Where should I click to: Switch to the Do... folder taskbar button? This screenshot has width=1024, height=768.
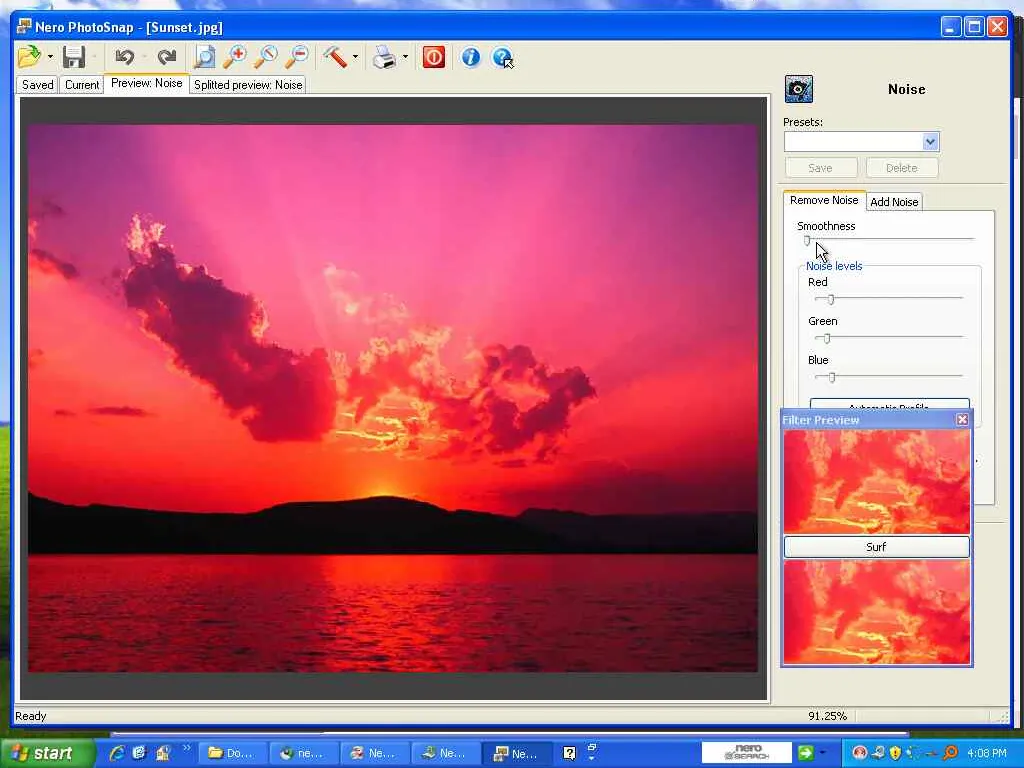coord(232,753)
